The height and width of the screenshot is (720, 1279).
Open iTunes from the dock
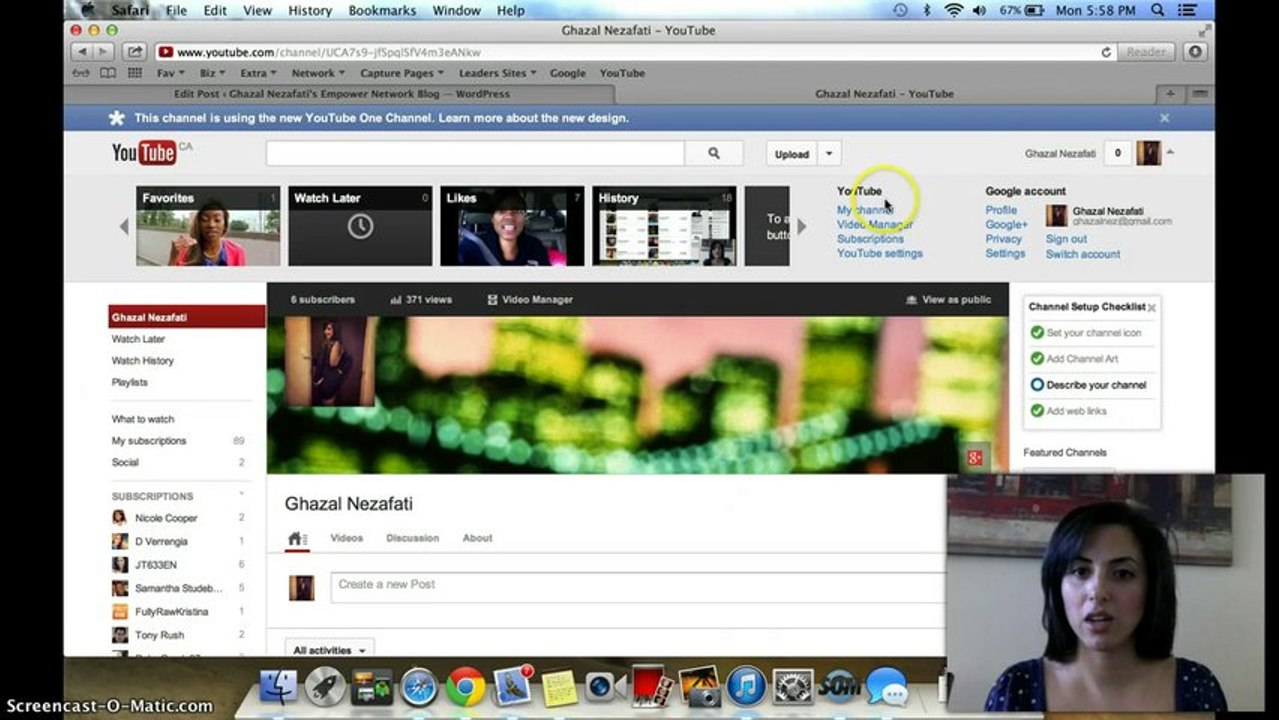(x=746, y=687)
